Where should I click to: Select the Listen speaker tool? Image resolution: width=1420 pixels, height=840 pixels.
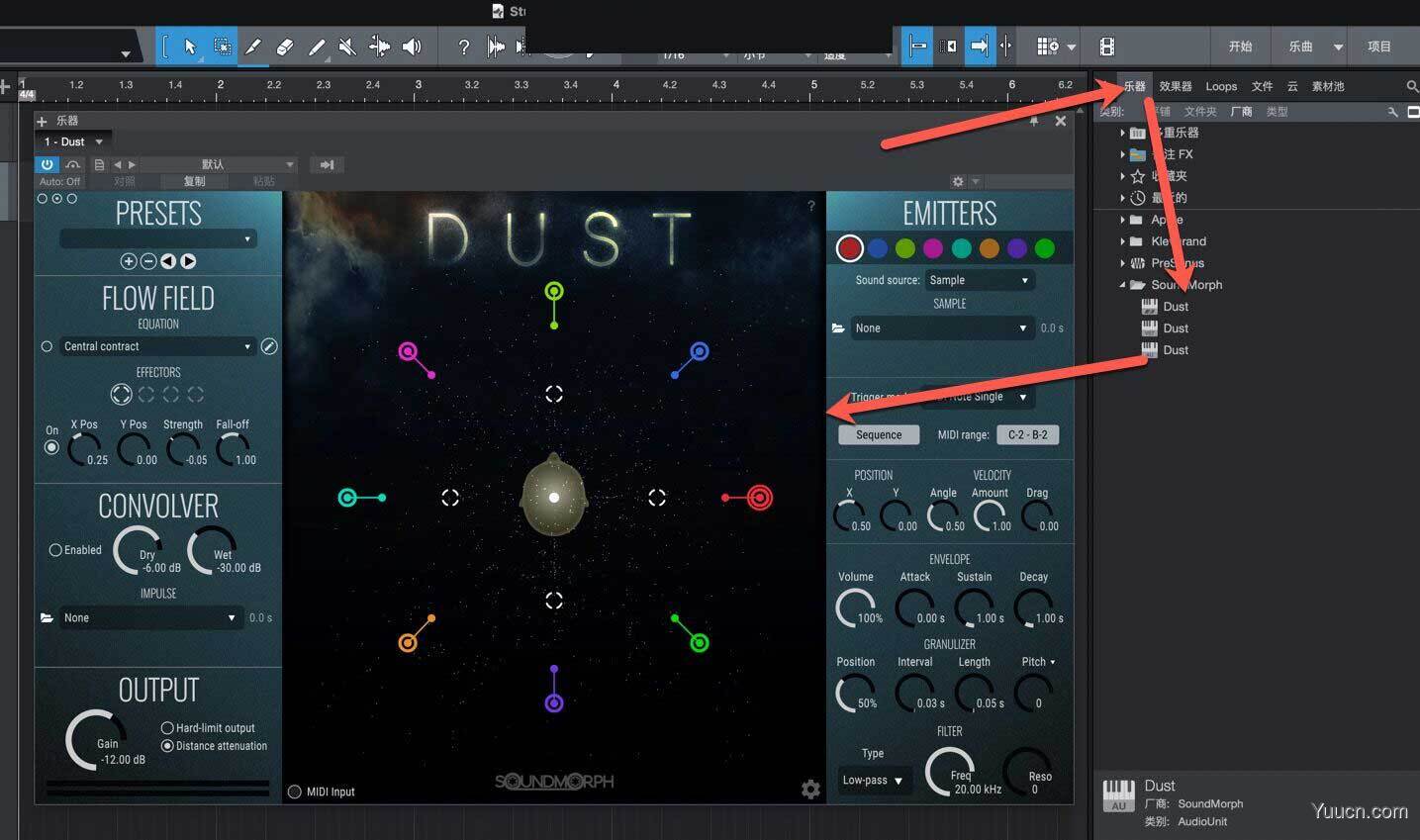point(413,47)
